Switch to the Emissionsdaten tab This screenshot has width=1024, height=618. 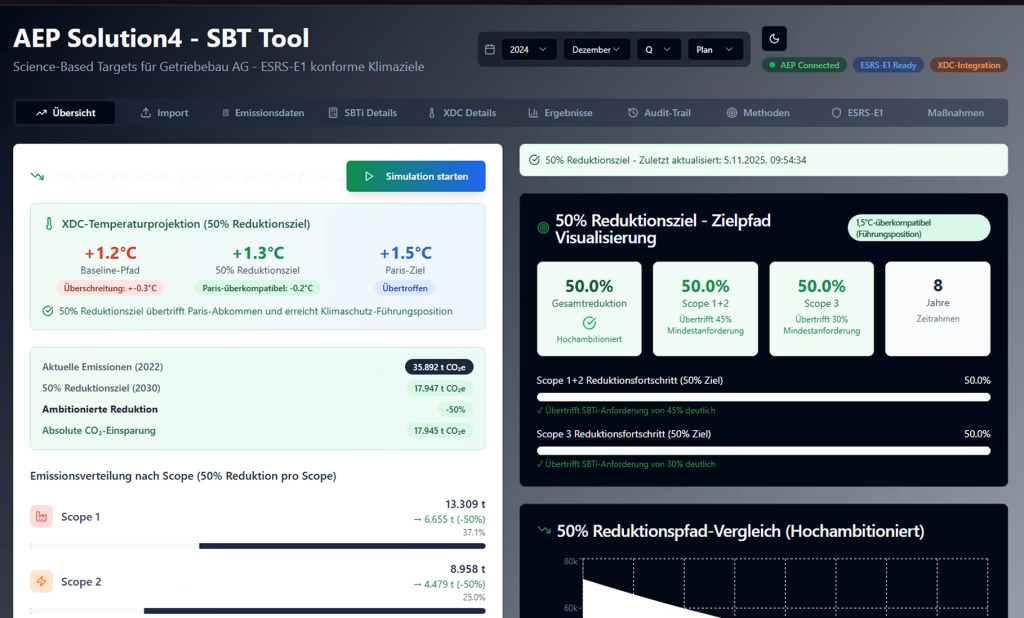coord(262,113)
